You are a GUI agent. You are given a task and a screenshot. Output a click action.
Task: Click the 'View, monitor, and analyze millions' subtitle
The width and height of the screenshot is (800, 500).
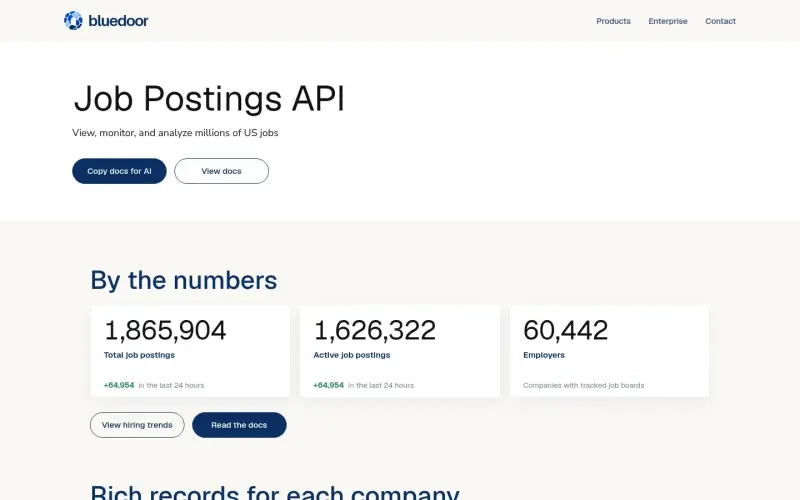[175, 133]
